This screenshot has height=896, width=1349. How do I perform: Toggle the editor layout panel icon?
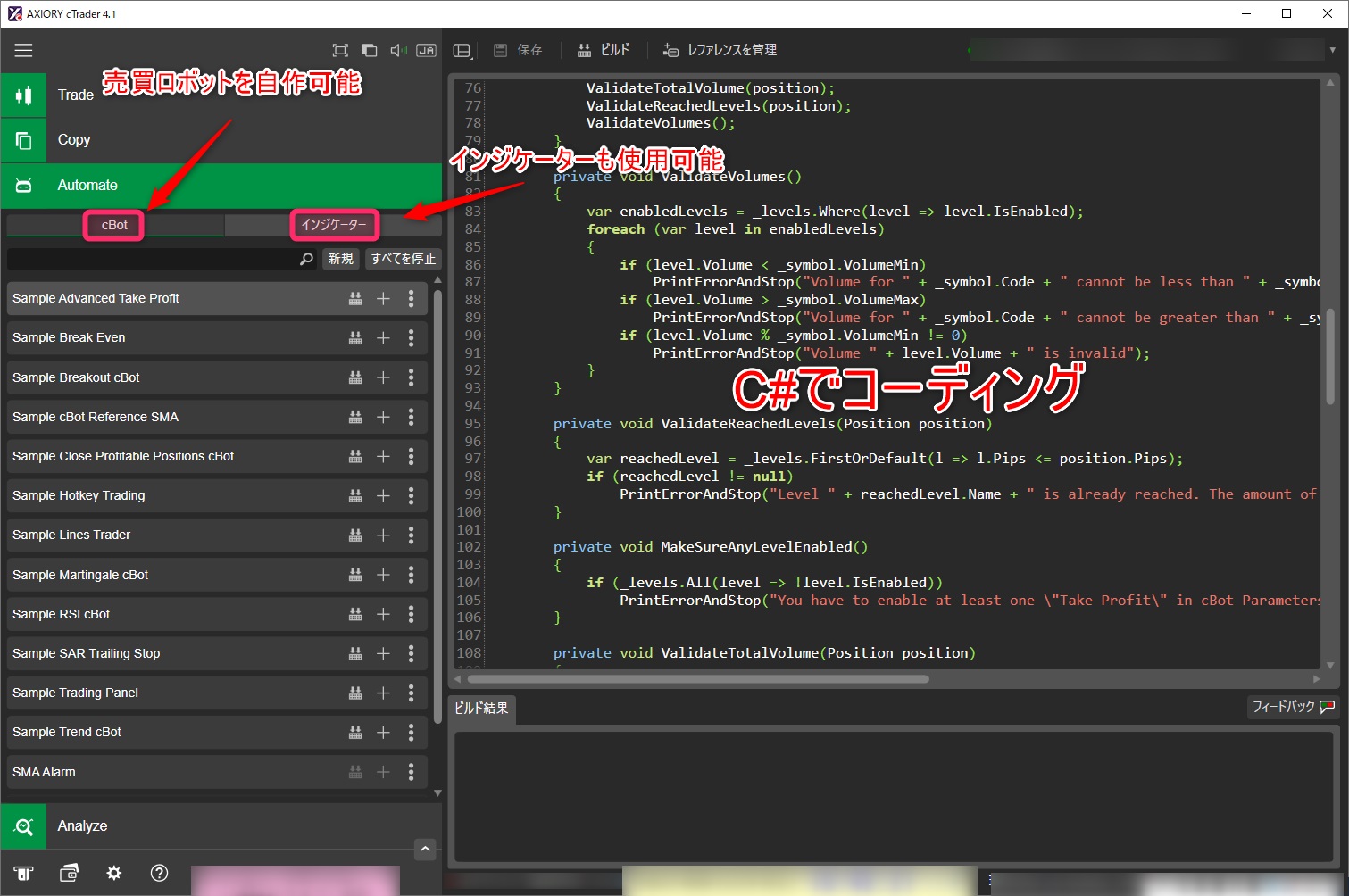point(462,51)
